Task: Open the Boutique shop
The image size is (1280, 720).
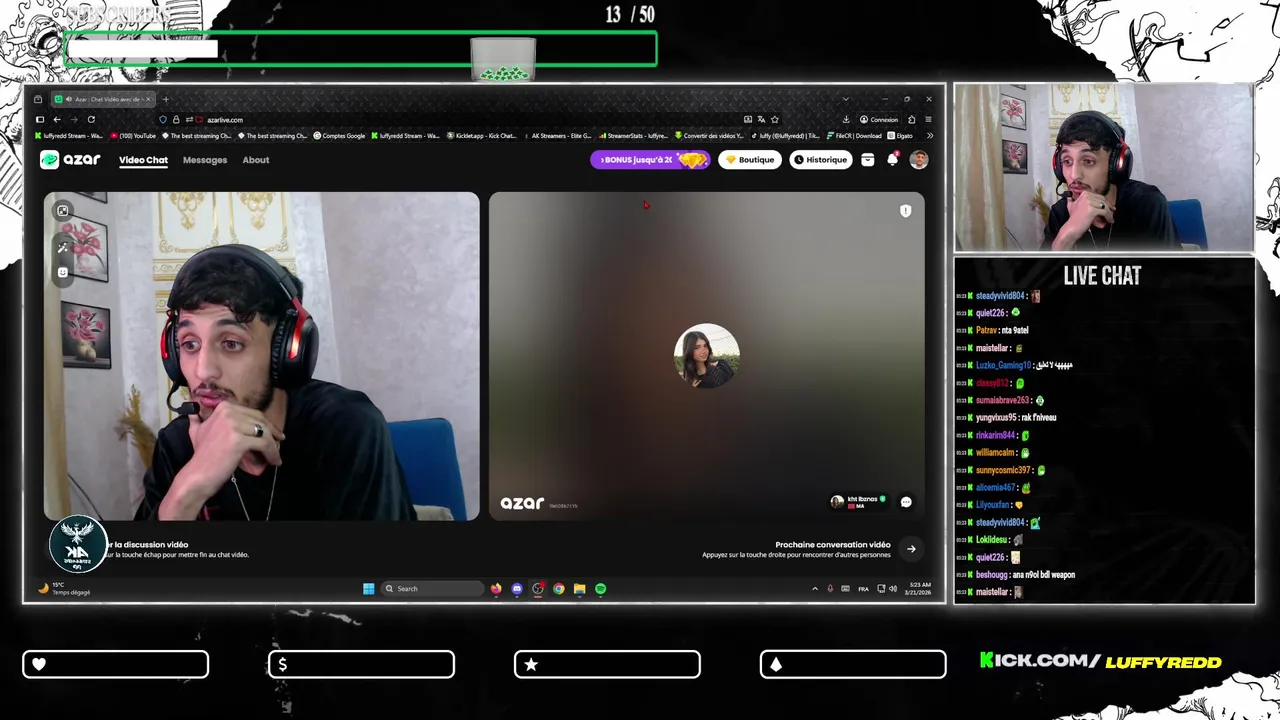Action: click(750, 160)
